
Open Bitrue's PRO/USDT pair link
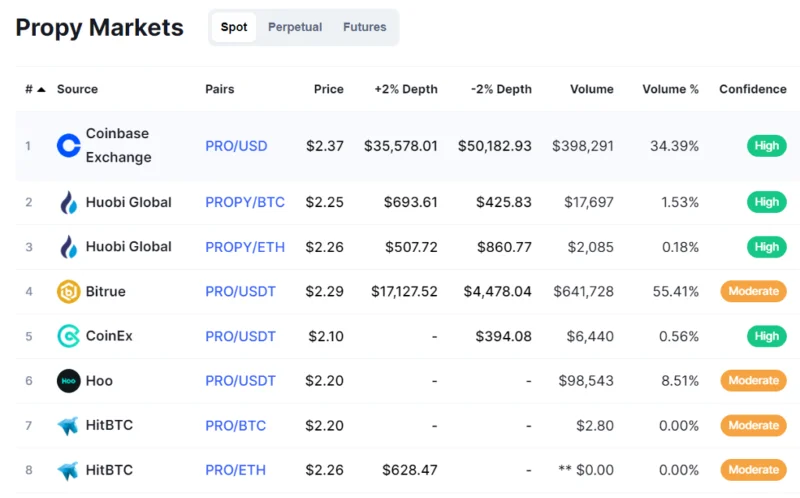click(x=240, y=291)
